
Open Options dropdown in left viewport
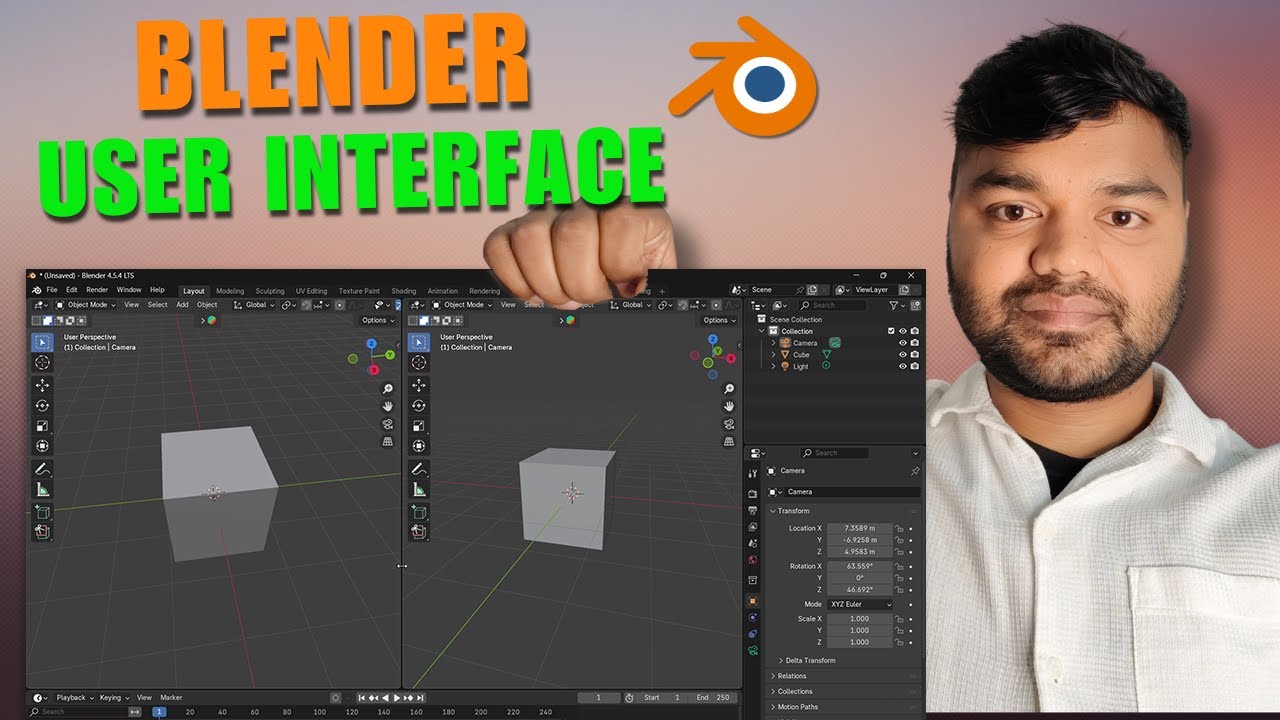tap(379, 320)
